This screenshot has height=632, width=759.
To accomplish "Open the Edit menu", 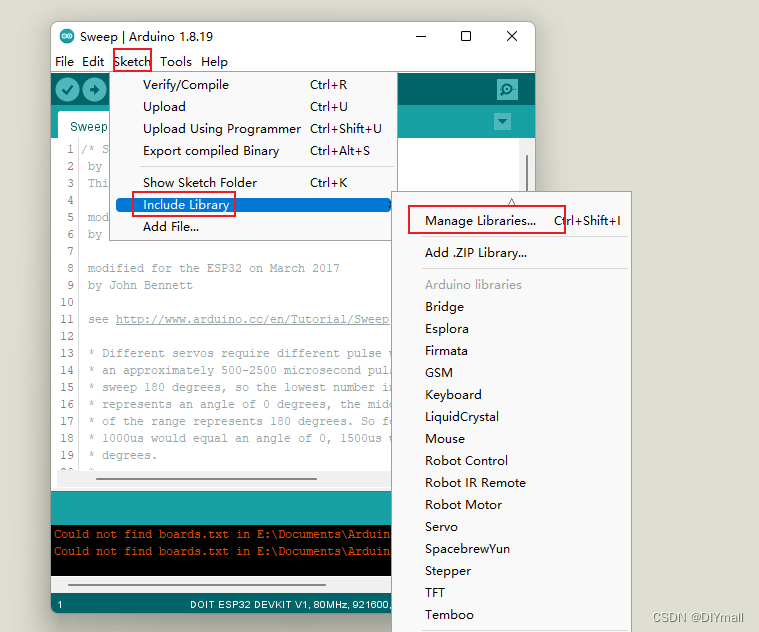I will (x=93, y=62).
